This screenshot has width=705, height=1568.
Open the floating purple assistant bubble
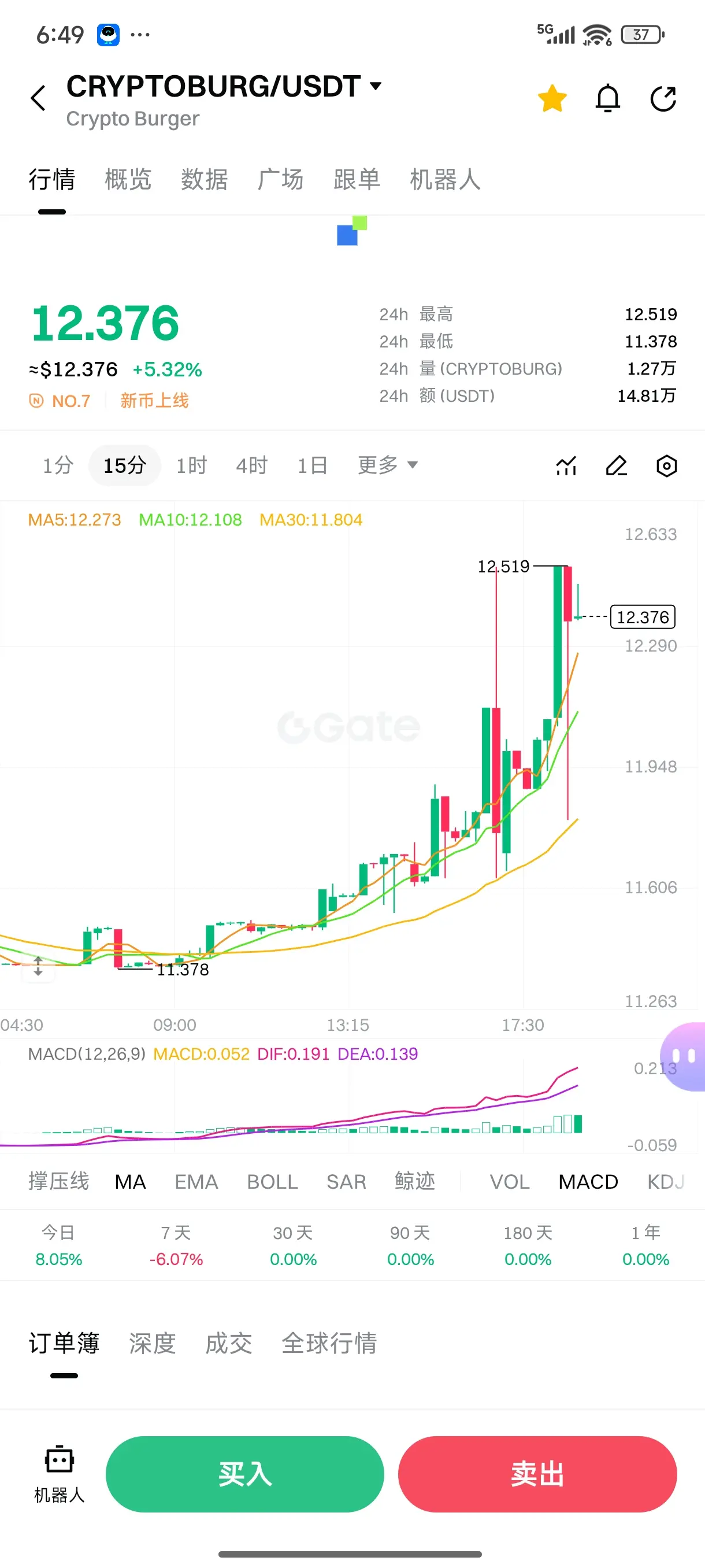684,1057
